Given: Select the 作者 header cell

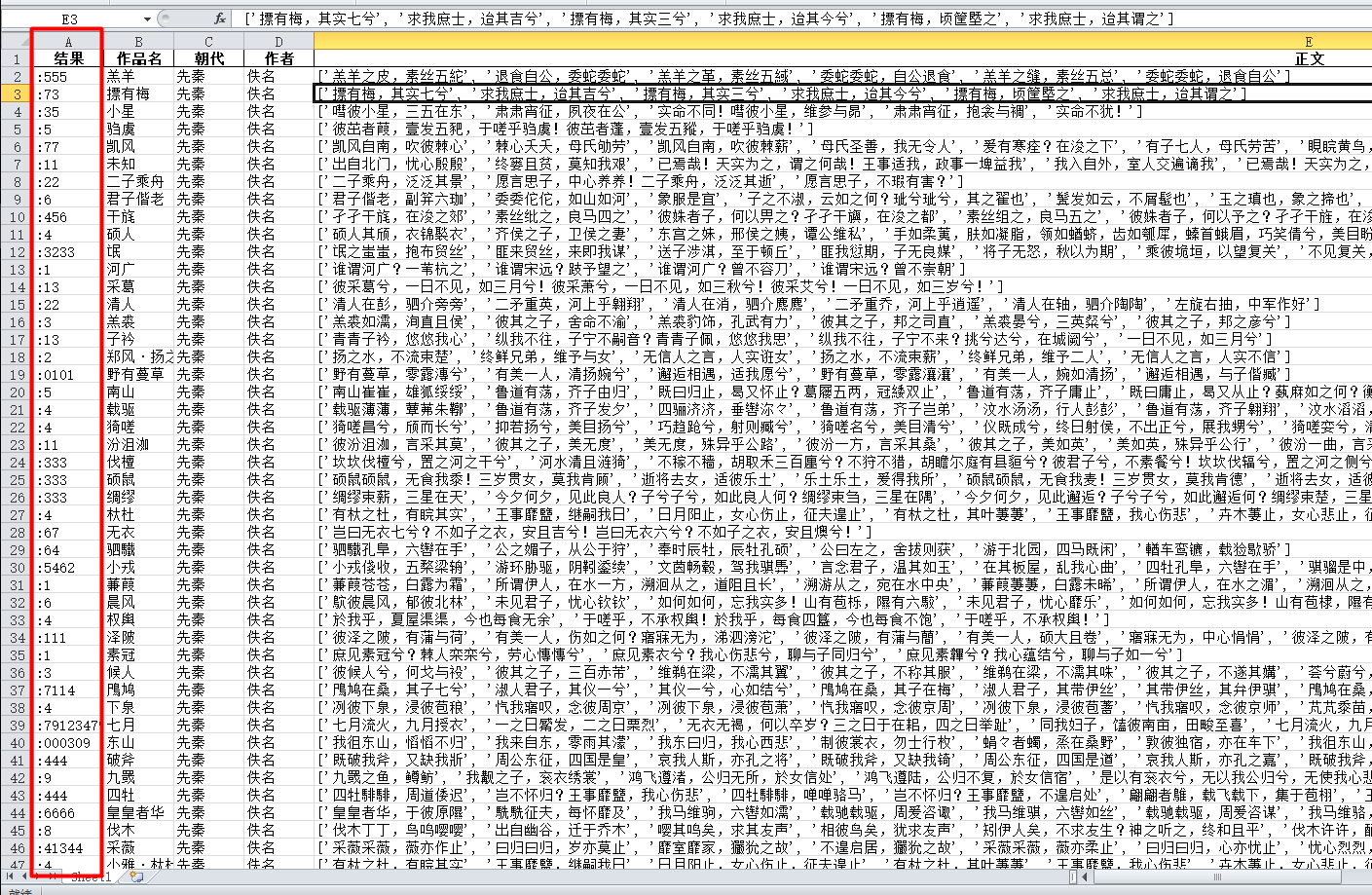Looking at the screenshot, I should [277, 58].
